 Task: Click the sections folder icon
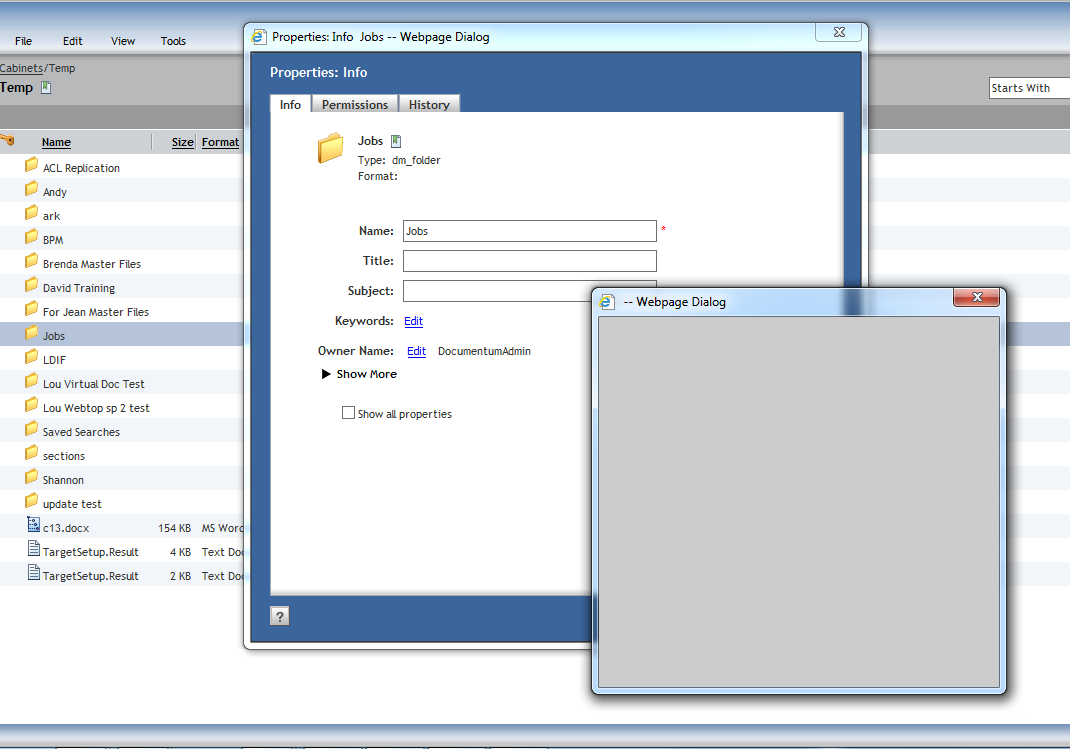pyautogui.click(x=31, y=453)
